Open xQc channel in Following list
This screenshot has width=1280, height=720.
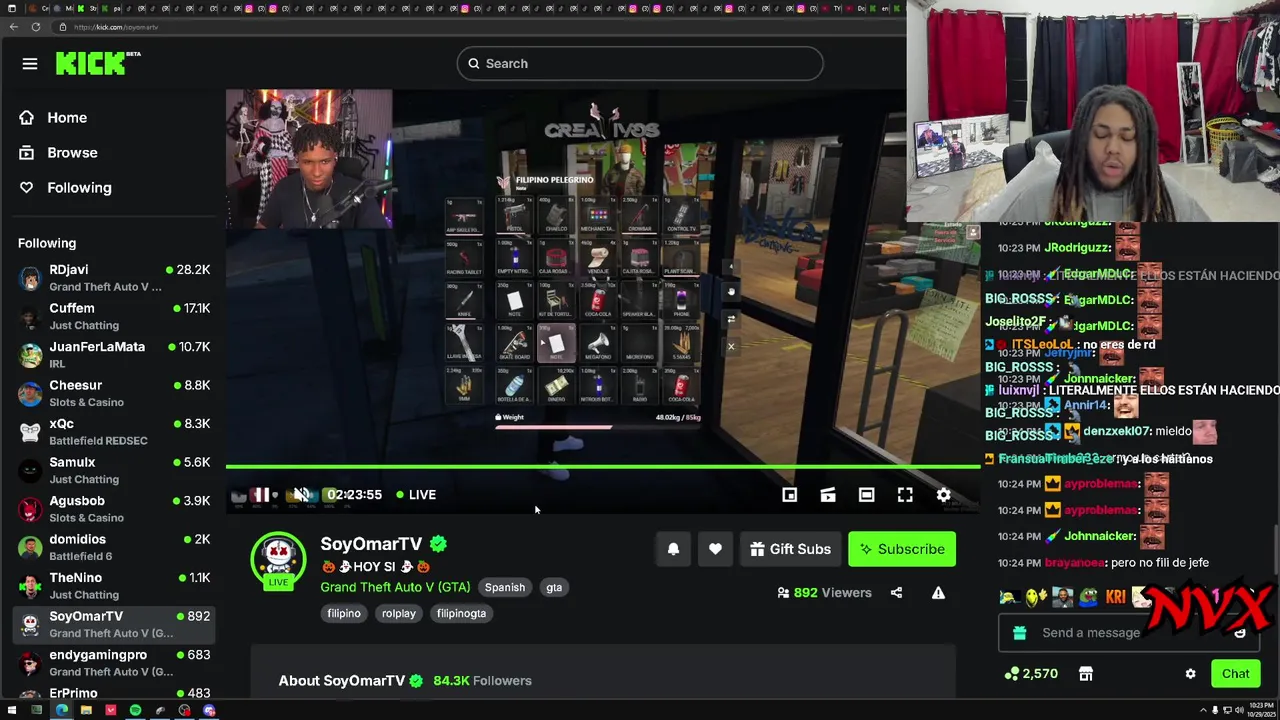pos(115,432)
